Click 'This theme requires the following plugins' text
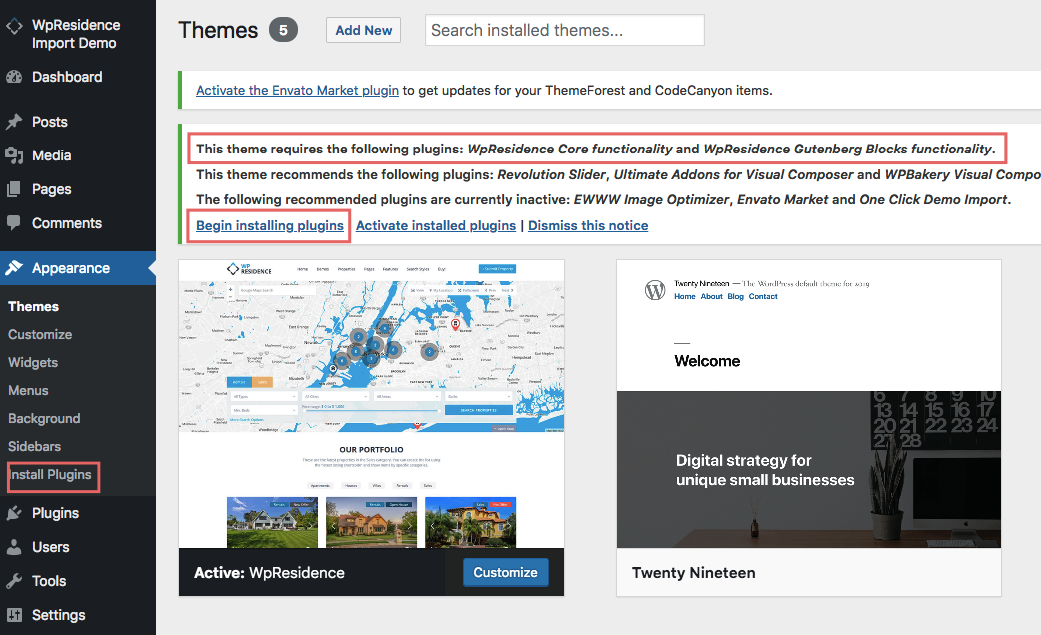Viewport: 1041px width, 635px height. [x=596, y=149]
